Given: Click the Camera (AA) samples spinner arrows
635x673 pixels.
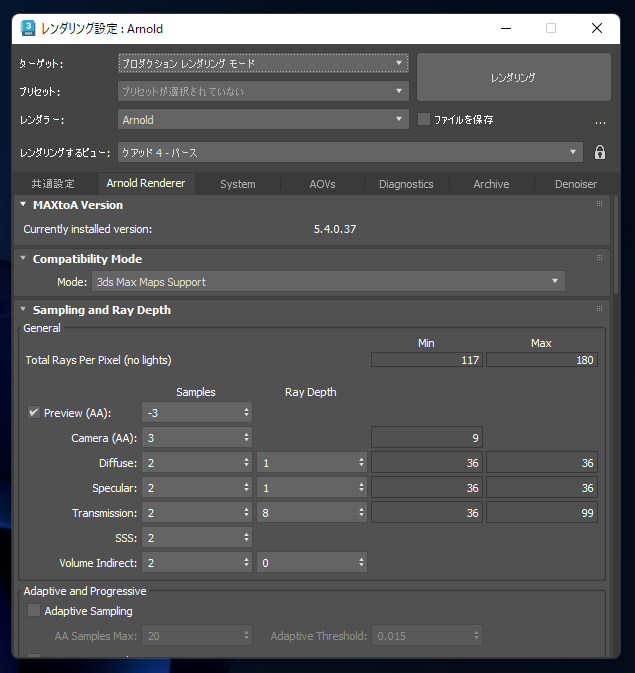Looking at the screenshot, I should pyautogui.click(x=246, y=438).
